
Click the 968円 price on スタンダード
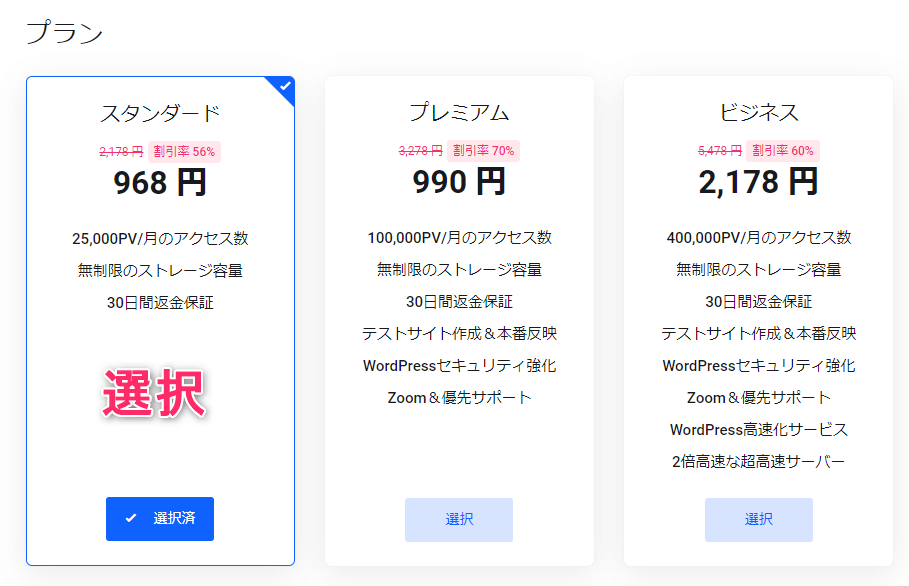pyautogui.click(x=159, y=182)
